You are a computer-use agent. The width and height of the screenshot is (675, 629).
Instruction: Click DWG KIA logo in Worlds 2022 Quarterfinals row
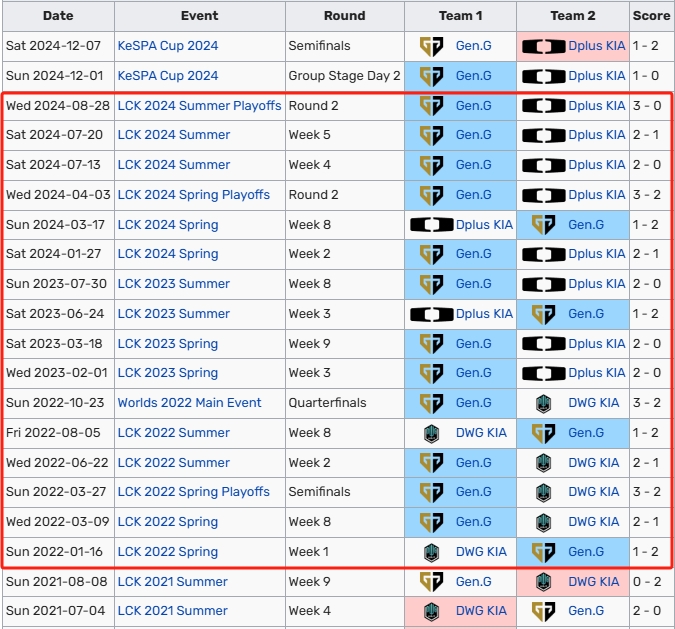click(543, 403)
